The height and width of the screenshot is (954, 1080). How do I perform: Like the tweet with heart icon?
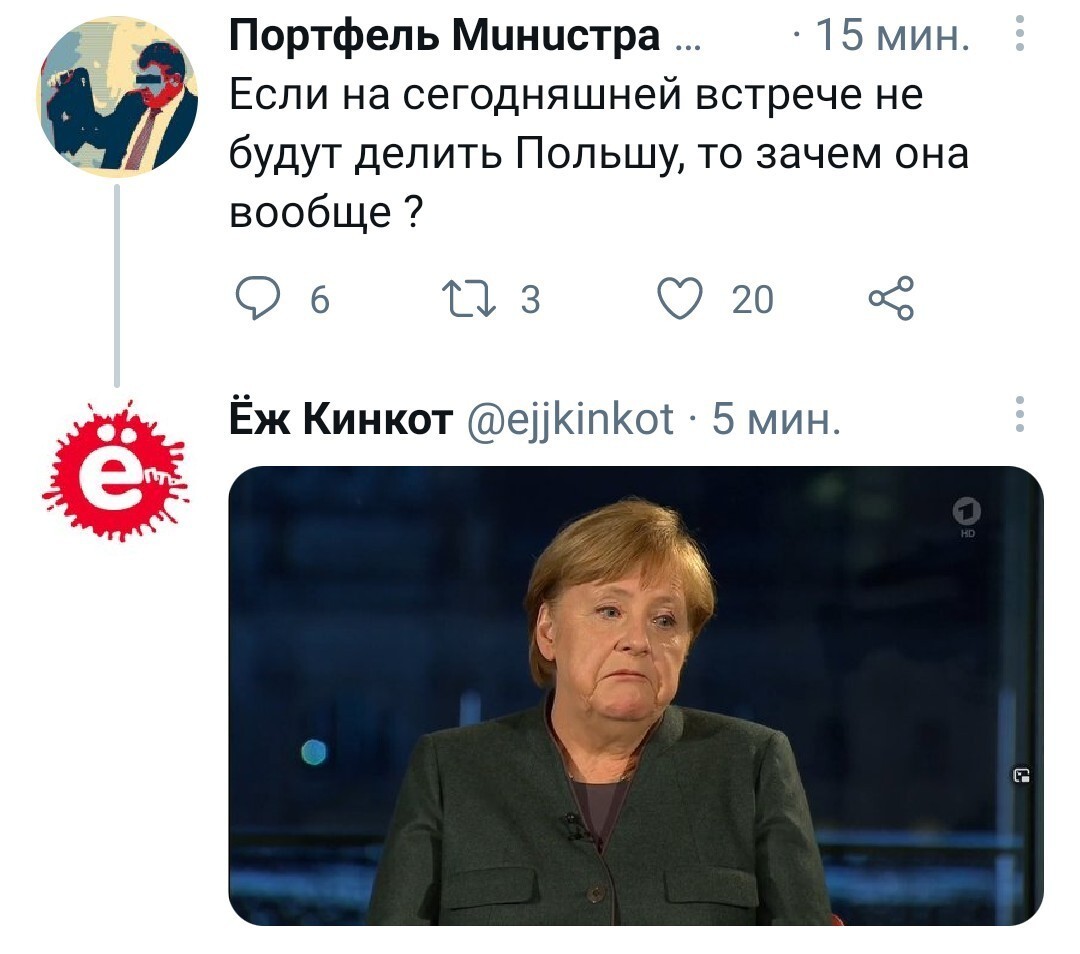click(680, 298)
